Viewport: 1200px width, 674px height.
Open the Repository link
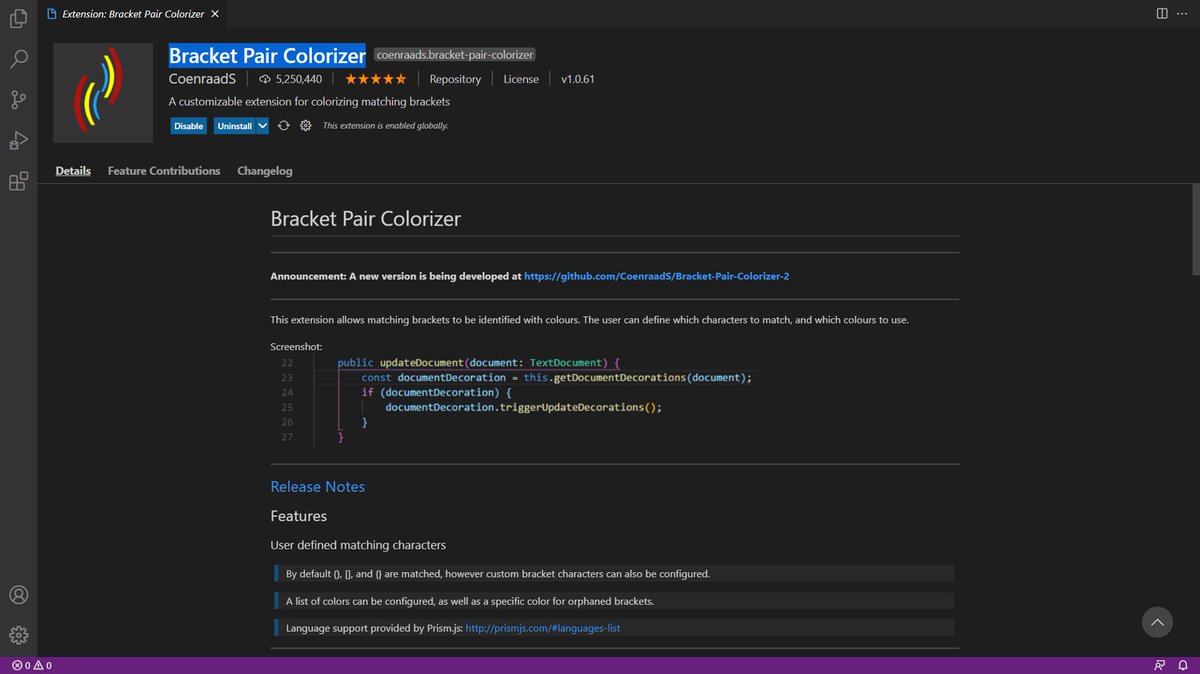tap(455, 79)
